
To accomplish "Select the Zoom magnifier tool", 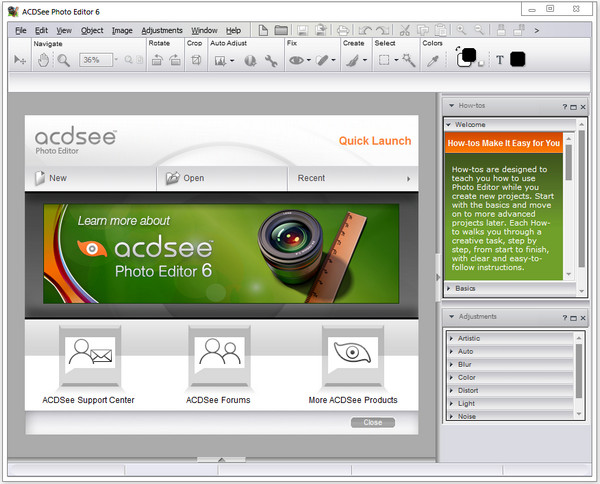I will [63, 61].
